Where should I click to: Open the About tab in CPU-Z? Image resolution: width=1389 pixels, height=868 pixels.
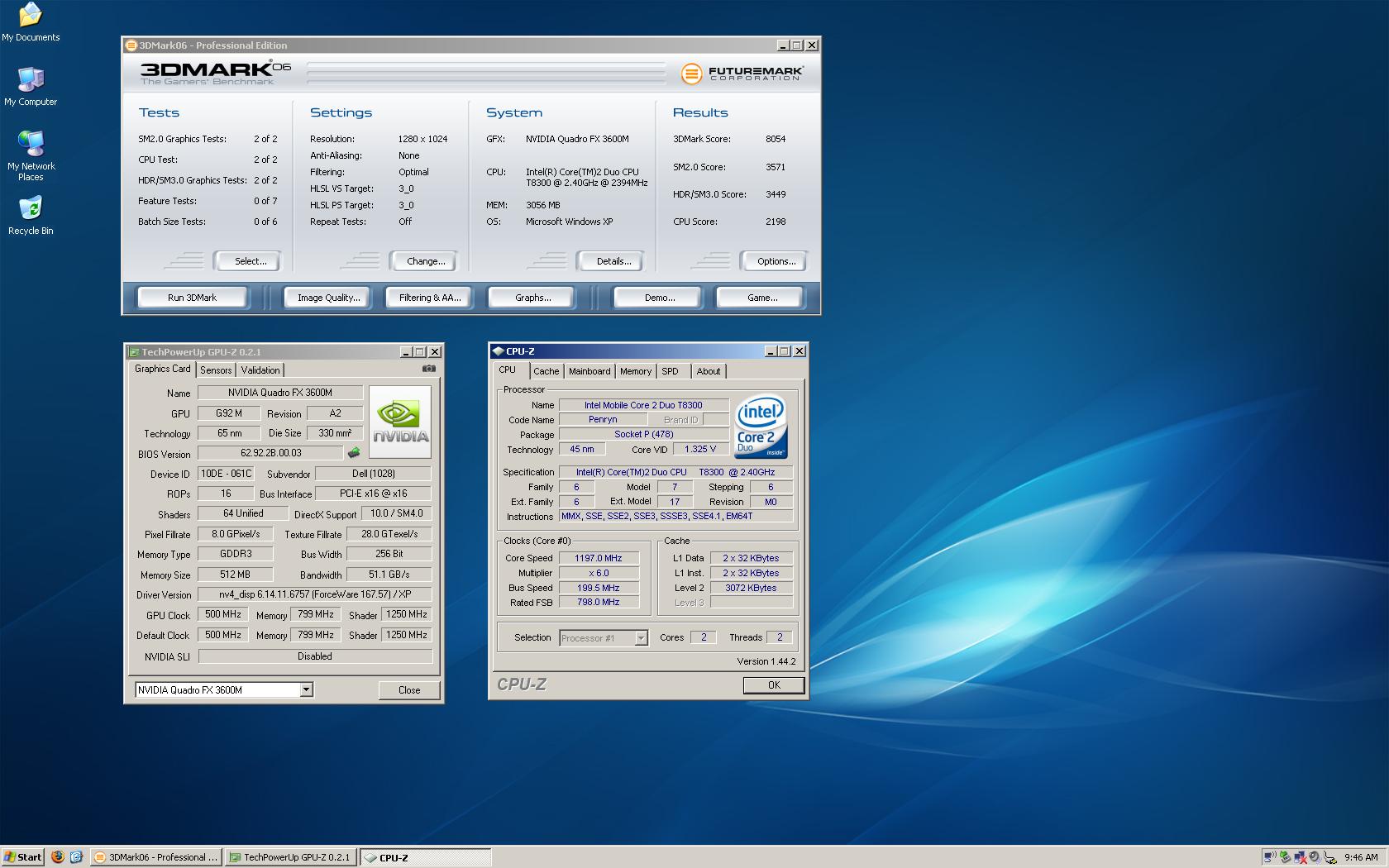(708, 371)
